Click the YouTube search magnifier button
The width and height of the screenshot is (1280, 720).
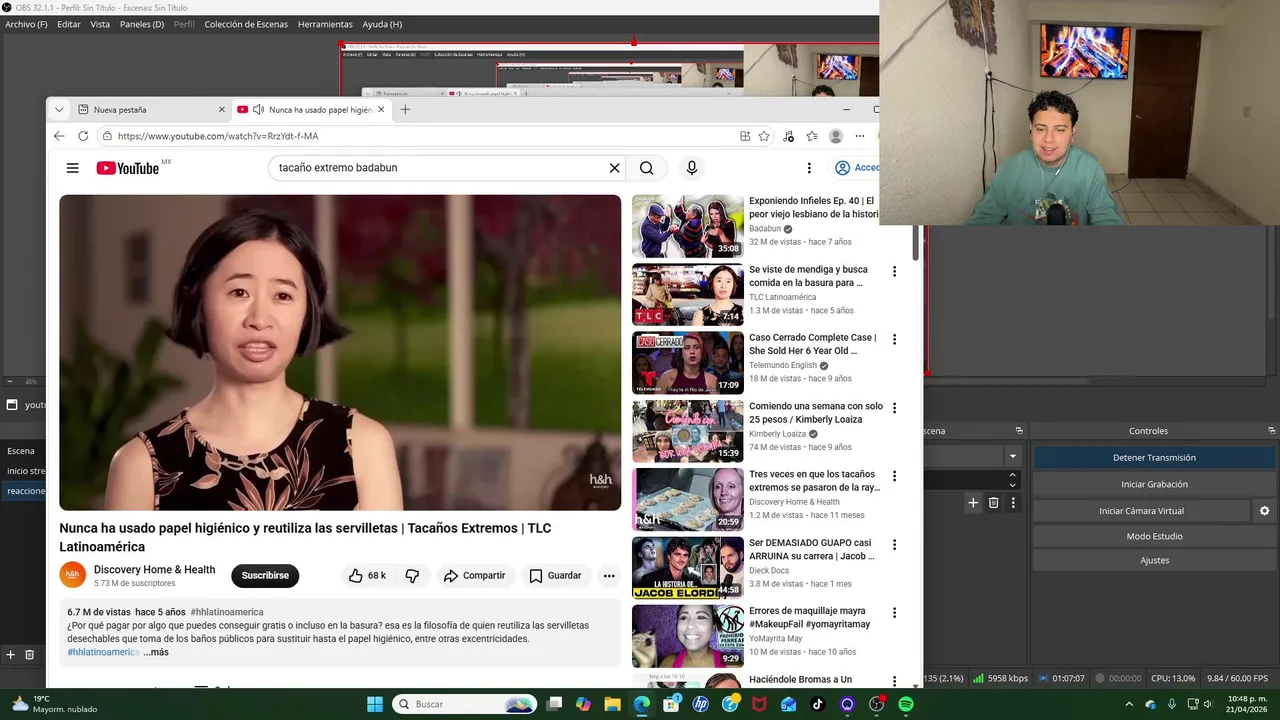click(x=647, y=168)
